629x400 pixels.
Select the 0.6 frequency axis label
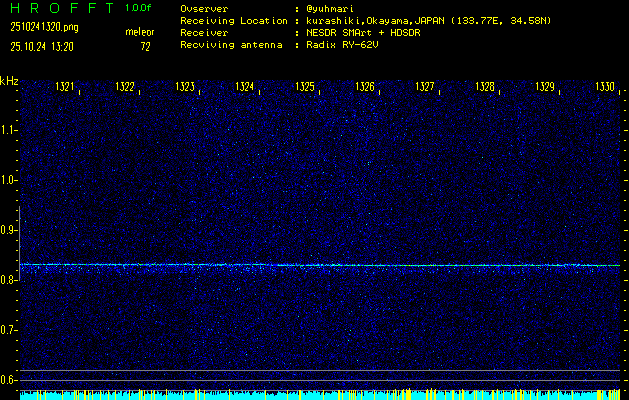tap(9, 380)
